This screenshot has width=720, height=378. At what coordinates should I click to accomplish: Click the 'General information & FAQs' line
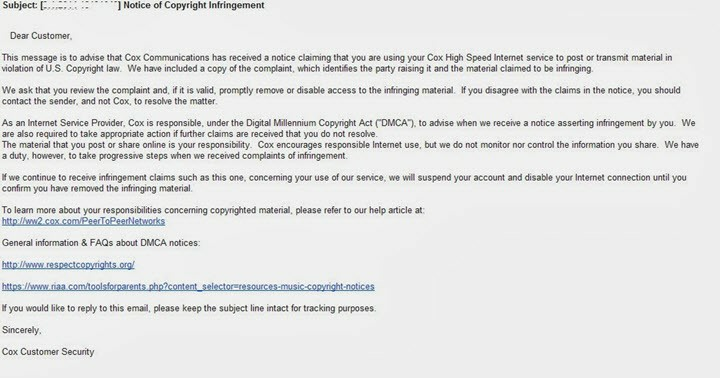point(101,243)
